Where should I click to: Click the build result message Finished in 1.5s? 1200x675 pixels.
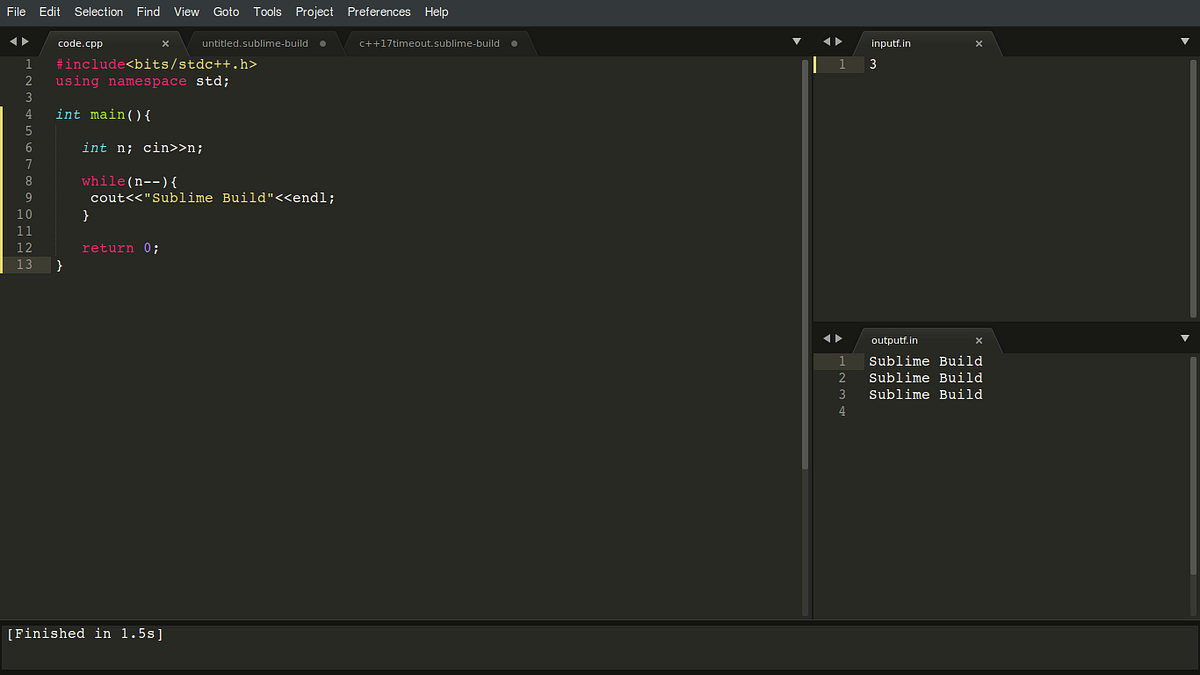point(85,633)
